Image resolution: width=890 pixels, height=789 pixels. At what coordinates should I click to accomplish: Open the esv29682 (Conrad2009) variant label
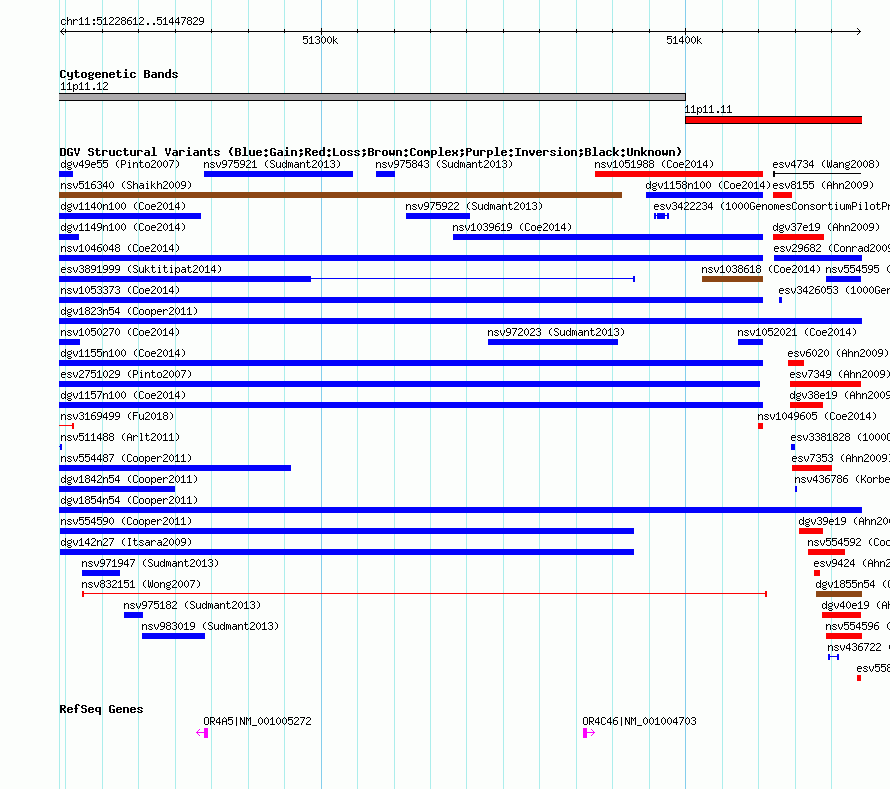832,248
